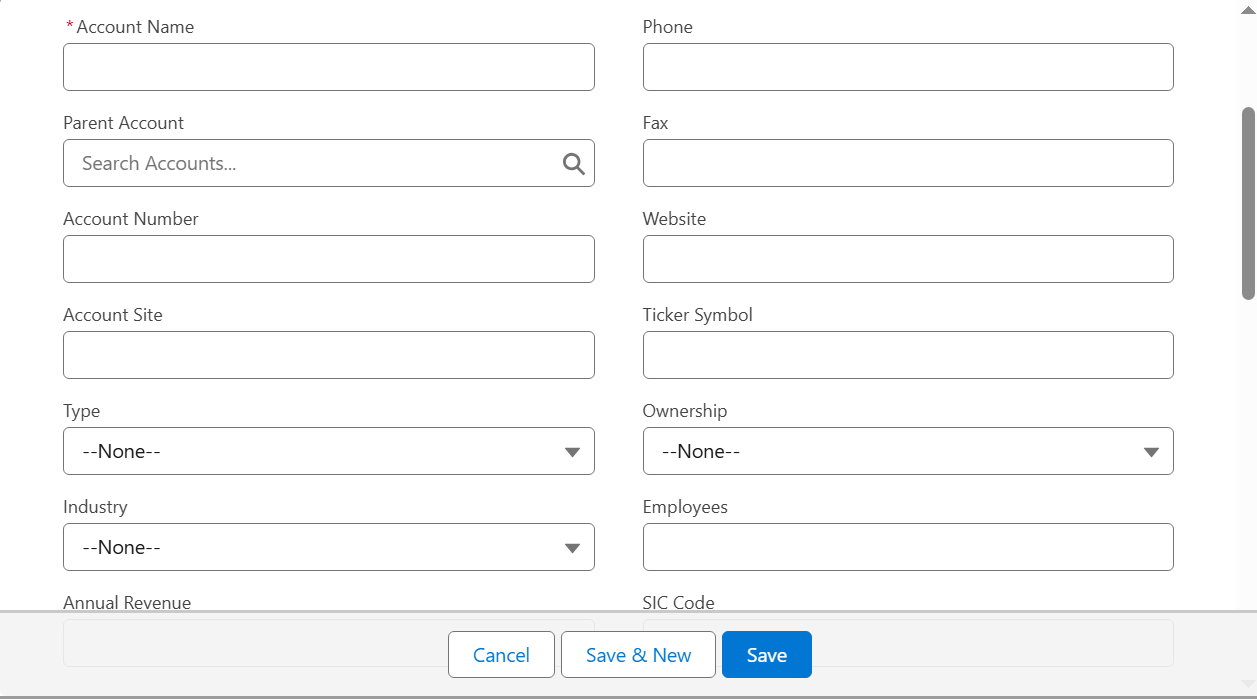This screenshot has width=1257, height=699.
Task: Focus the Employees input box
Action: tap(907, 548)
